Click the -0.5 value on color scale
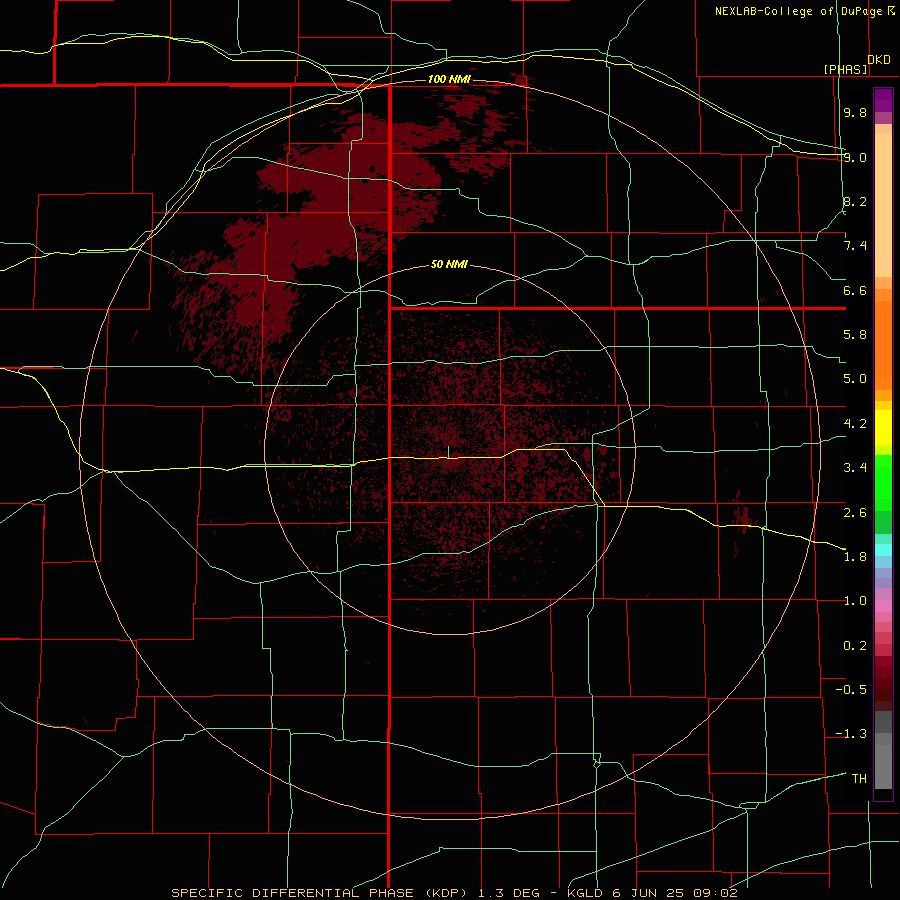Viewport: 900px width, 900px height. pos(851,690)
